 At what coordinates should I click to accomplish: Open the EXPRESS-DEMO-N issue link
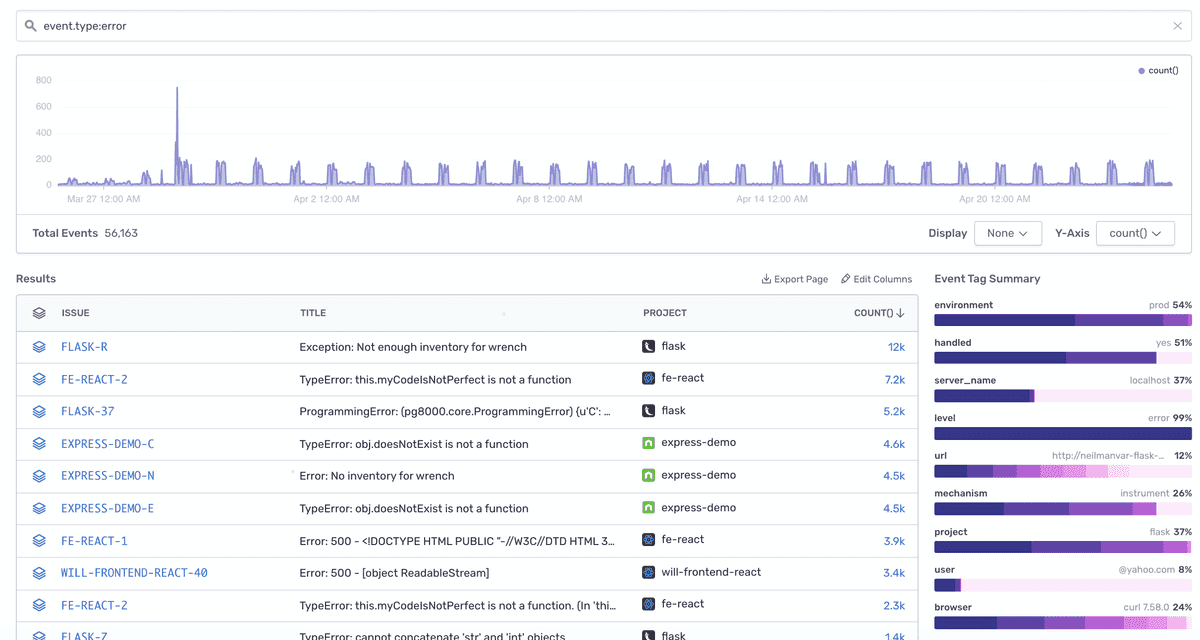click(107, 476)
